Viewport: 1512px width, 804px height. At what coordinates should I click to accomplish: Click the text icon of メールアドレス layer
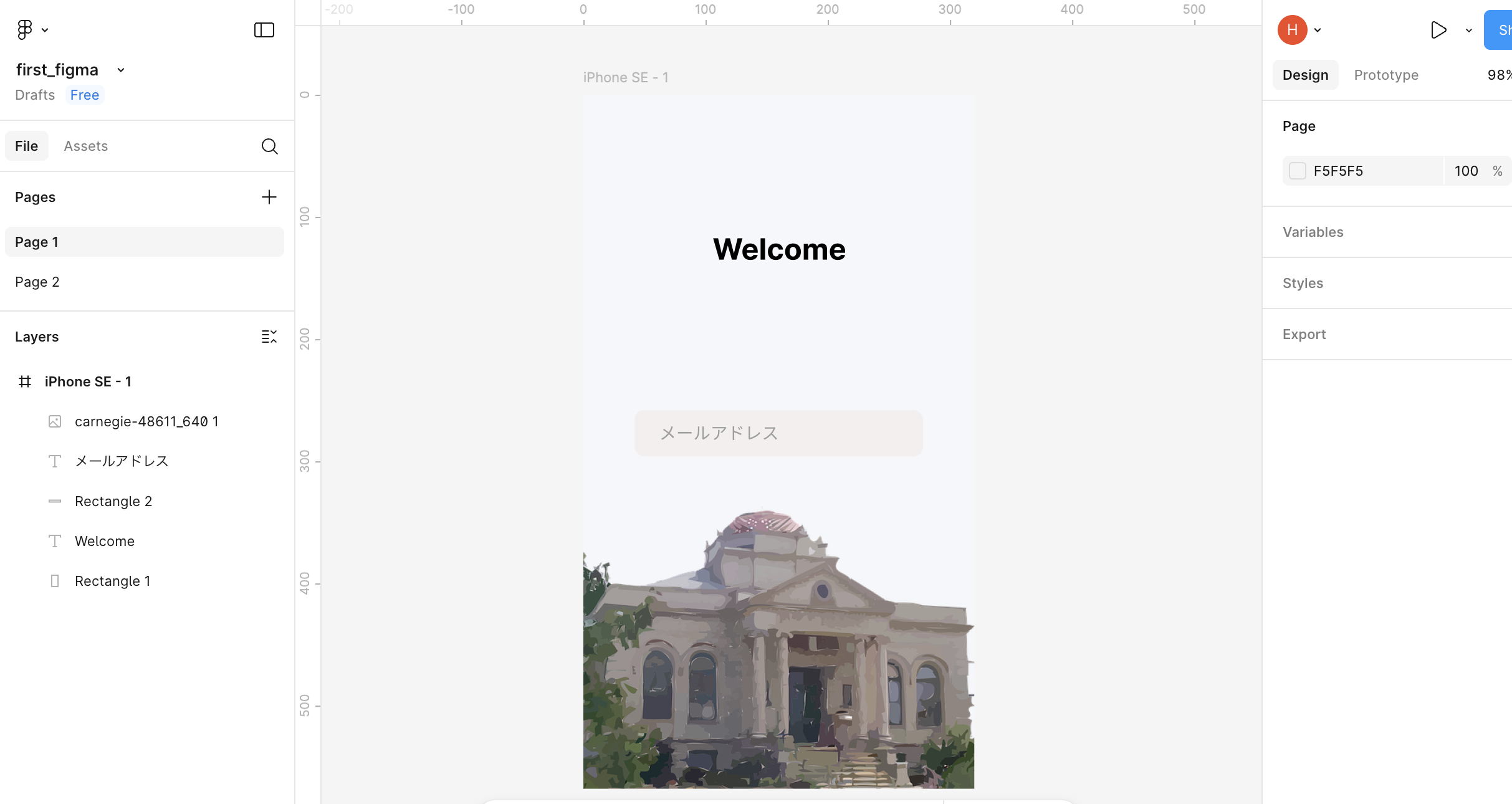pyautogui.click(x=55, y=461)
